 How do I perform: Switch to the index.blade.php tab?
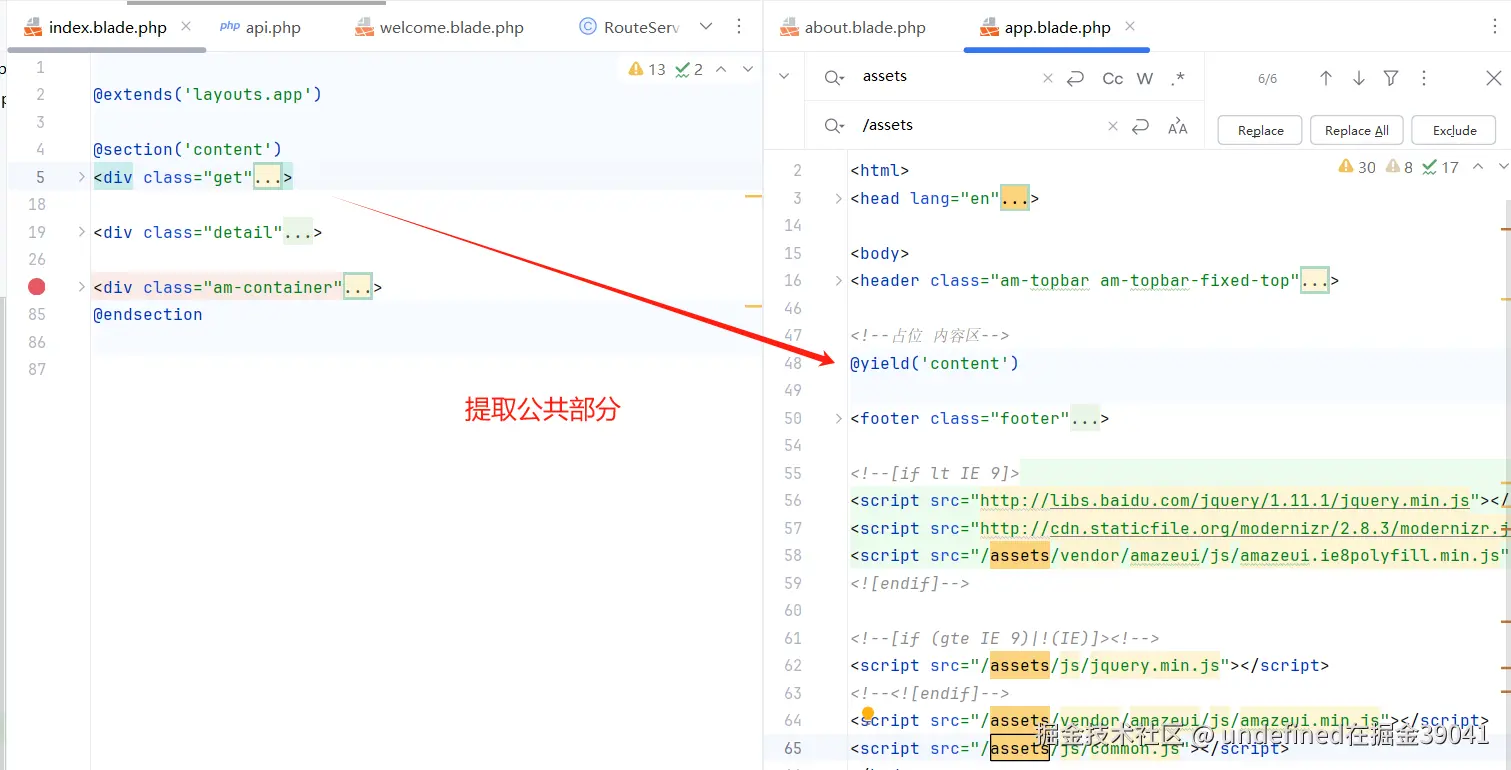108,27
